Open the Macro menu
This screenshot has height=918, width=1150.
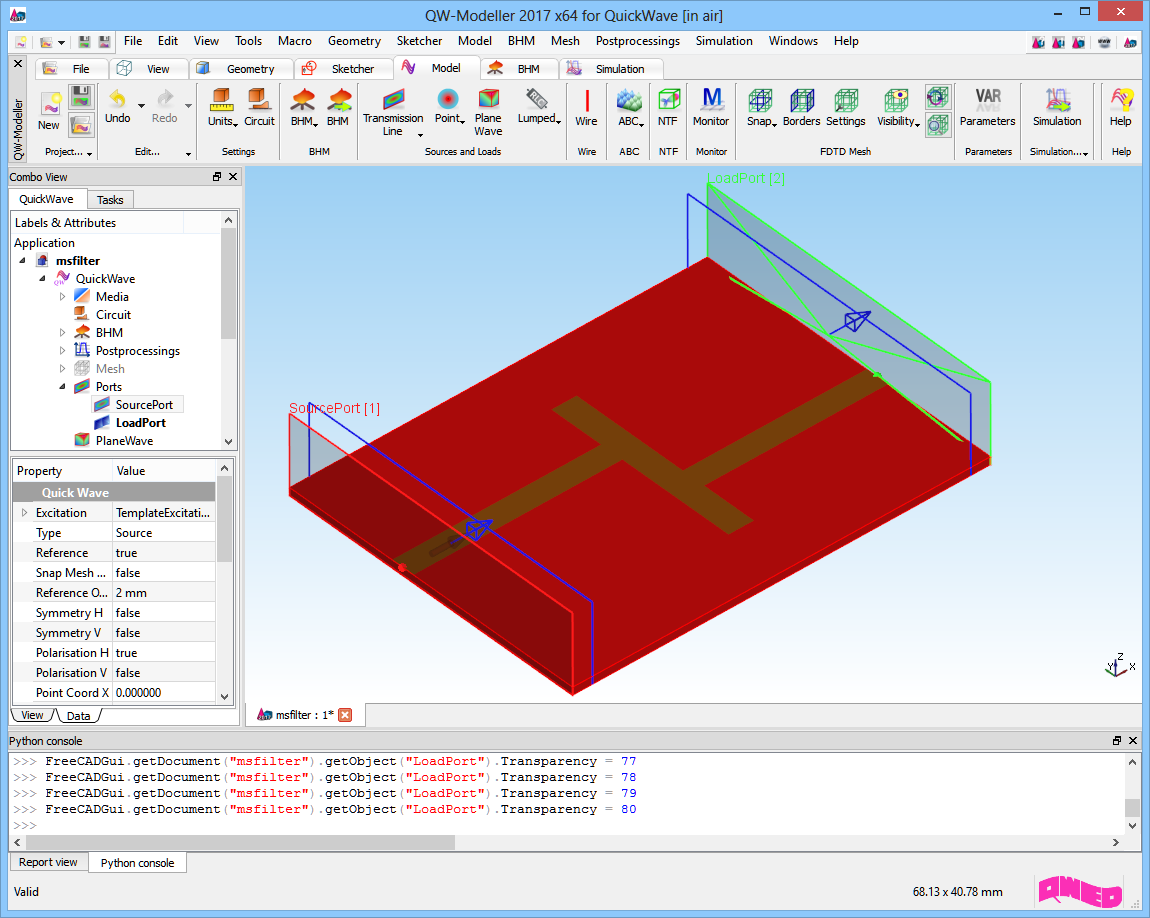294,41
